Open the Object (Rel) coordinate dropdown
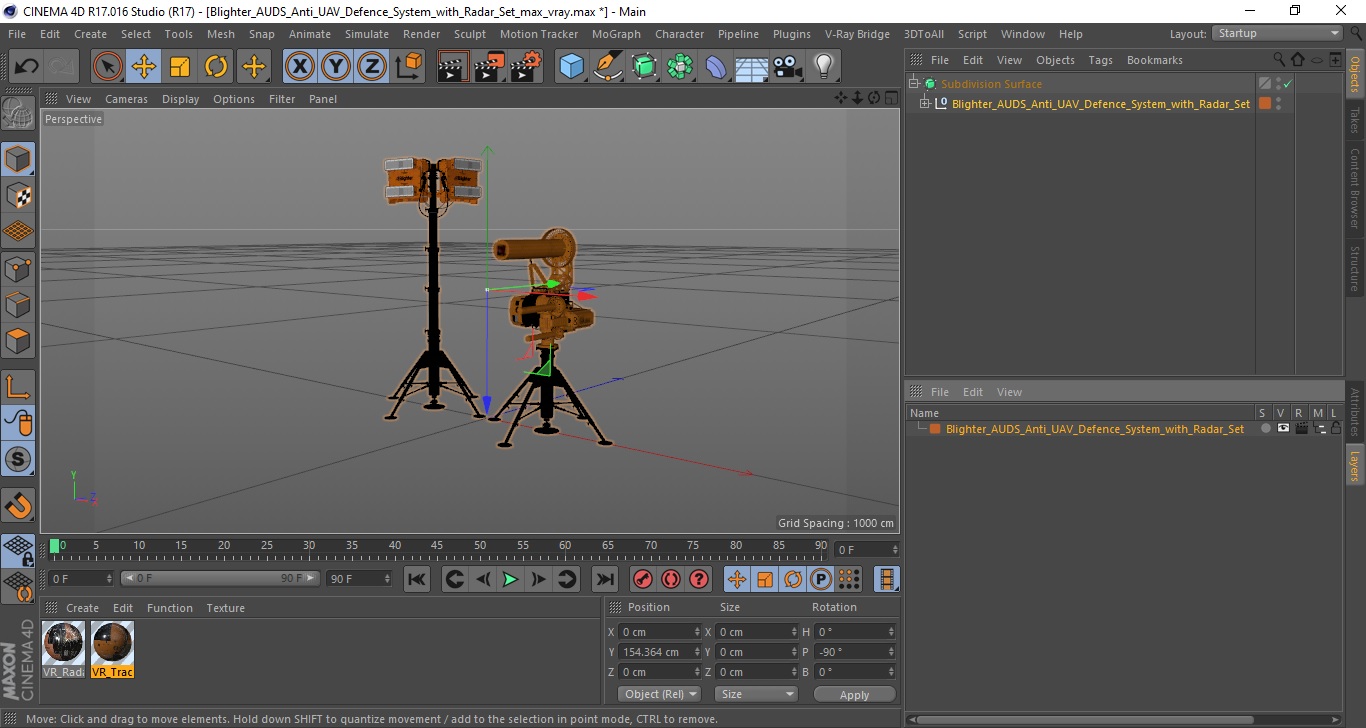This screenshot has height=728, width=1366. click(x=659, y=694)
